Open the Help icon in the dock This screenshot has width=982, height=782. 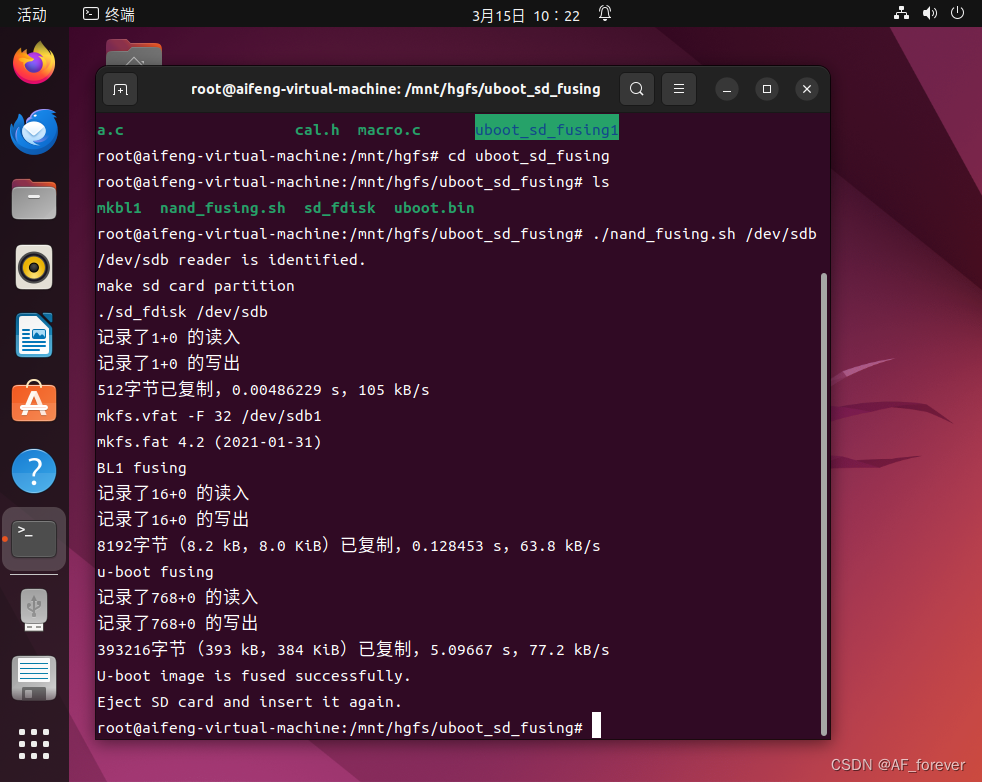tap(34, 471)
